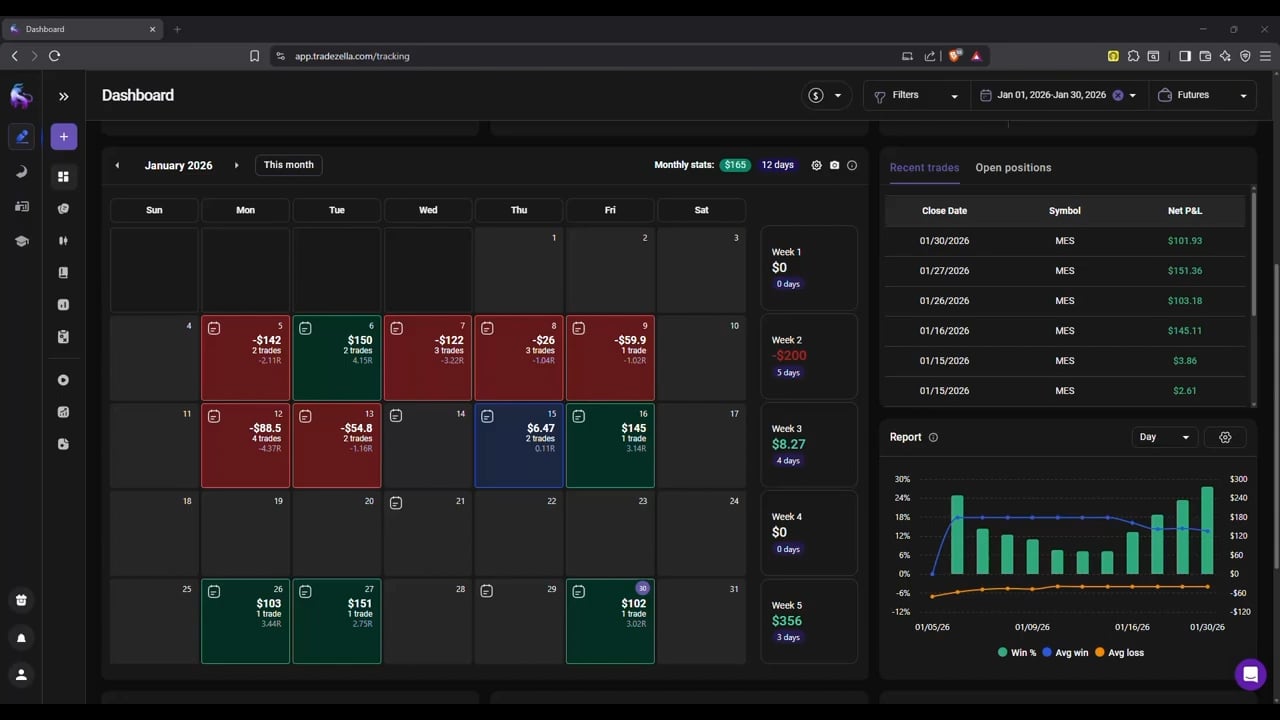
Task: Open the January 6 day cell with $150
Action: tap(337, 357)
